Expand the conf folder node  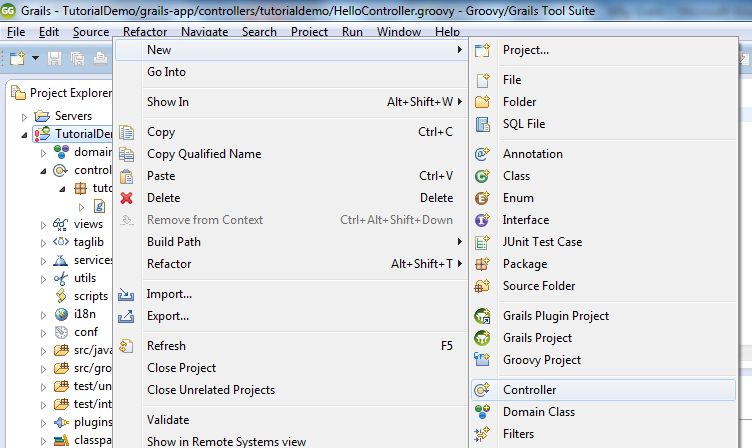point(43,333)
